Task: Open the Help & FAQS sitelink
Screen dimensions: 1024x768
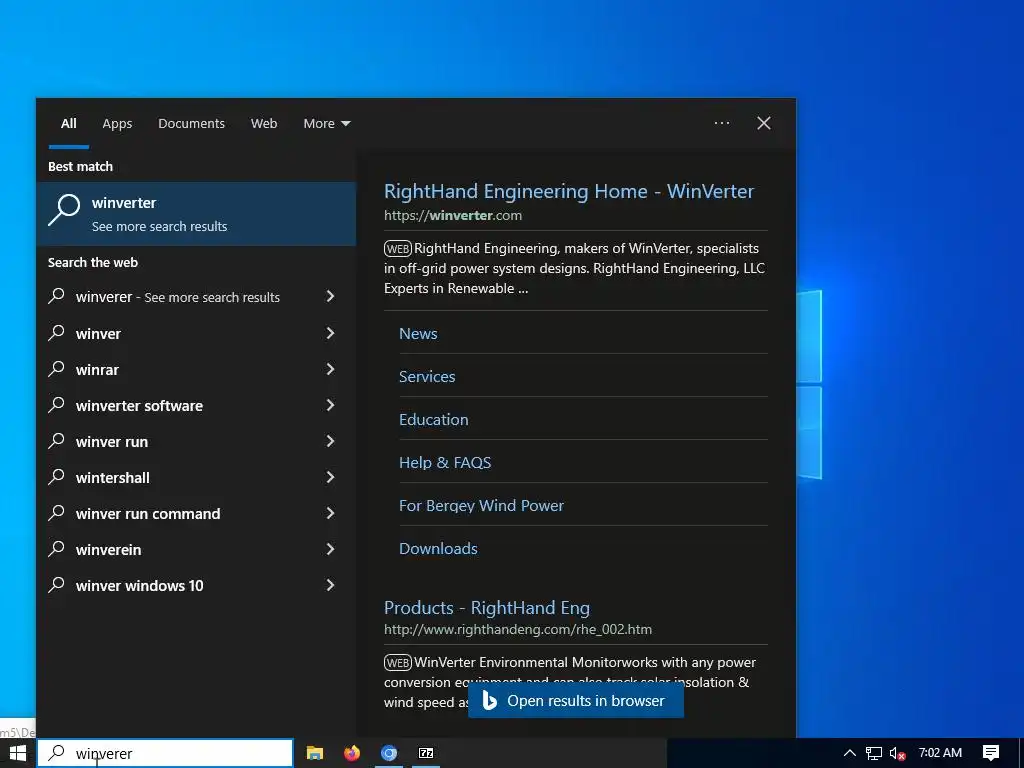Action: click(445, 463)
